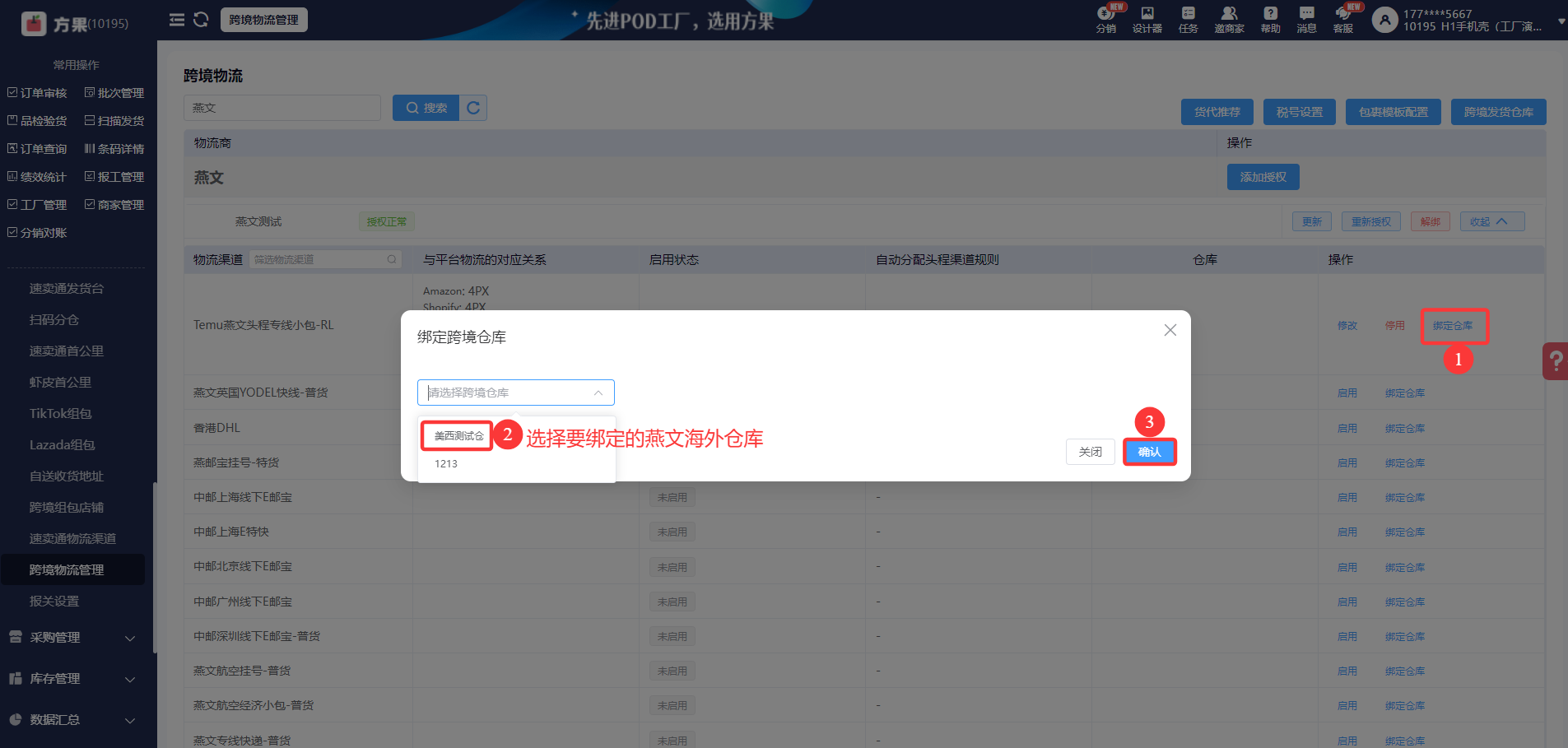Click the user avatar icon
The height and width of the screenshot is (748, 1568).
[1385, 20]
